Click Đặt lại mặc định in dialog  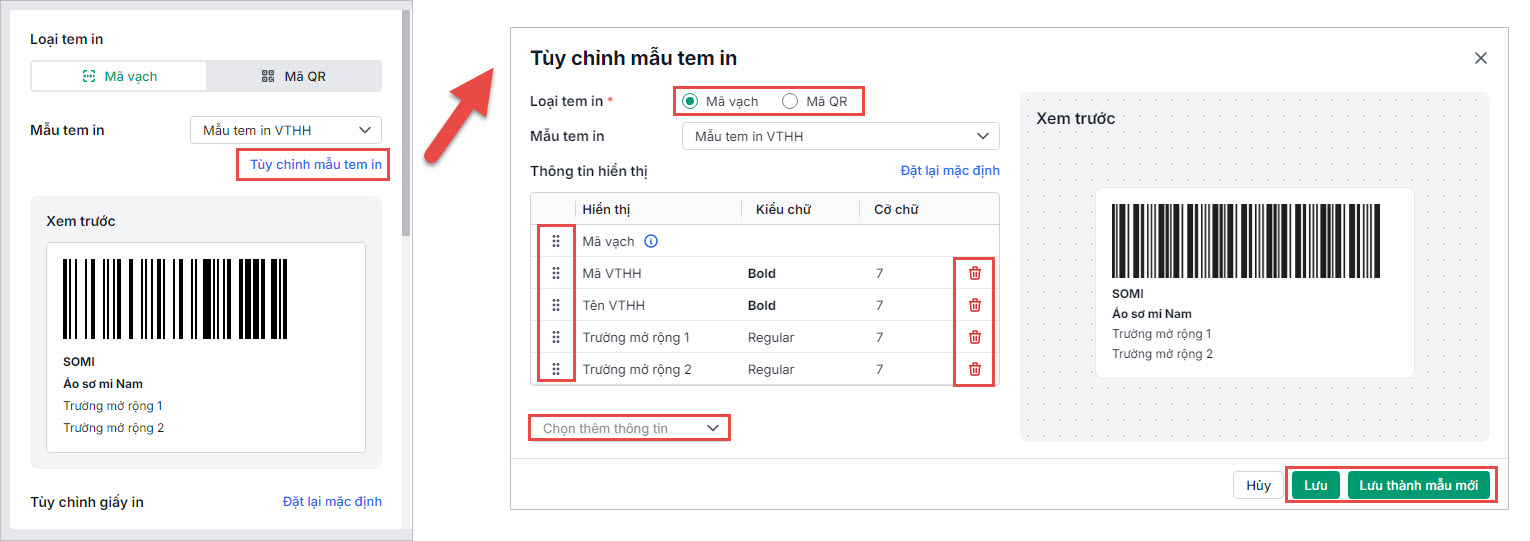pos(949,171)
